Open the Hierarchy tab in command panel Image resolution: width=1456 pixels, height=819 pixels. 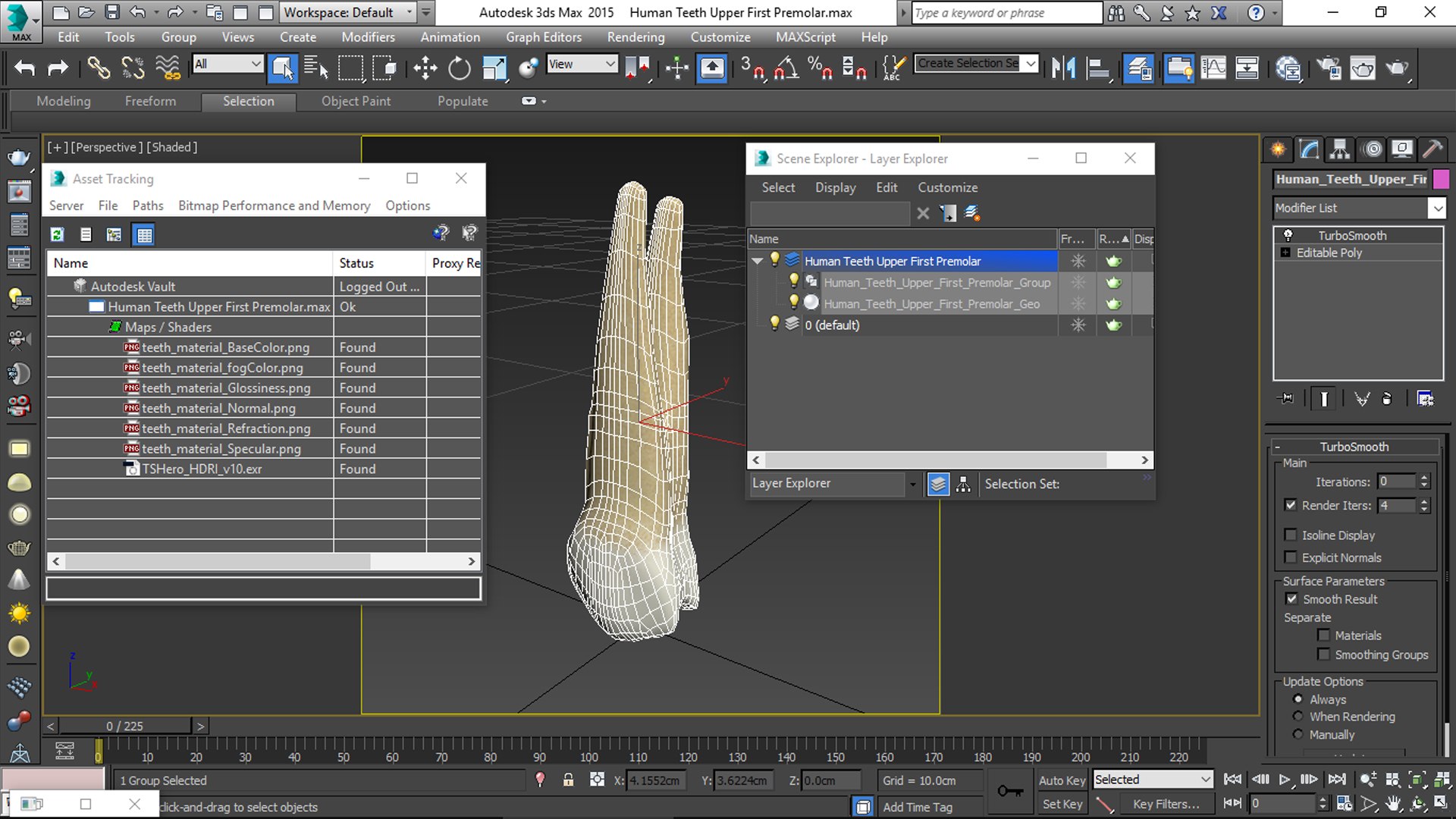coord(1340,149)
